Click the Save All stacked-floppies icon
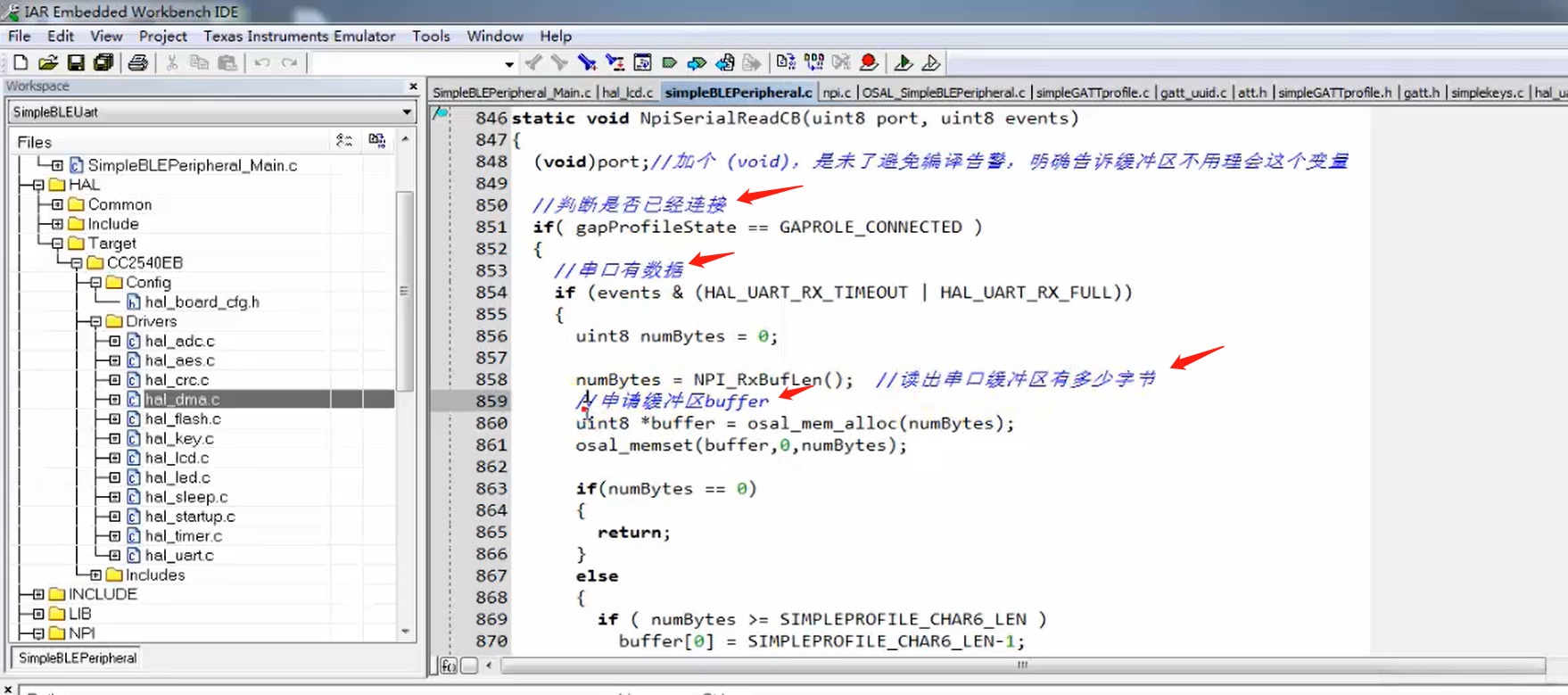 pos(103,62)
